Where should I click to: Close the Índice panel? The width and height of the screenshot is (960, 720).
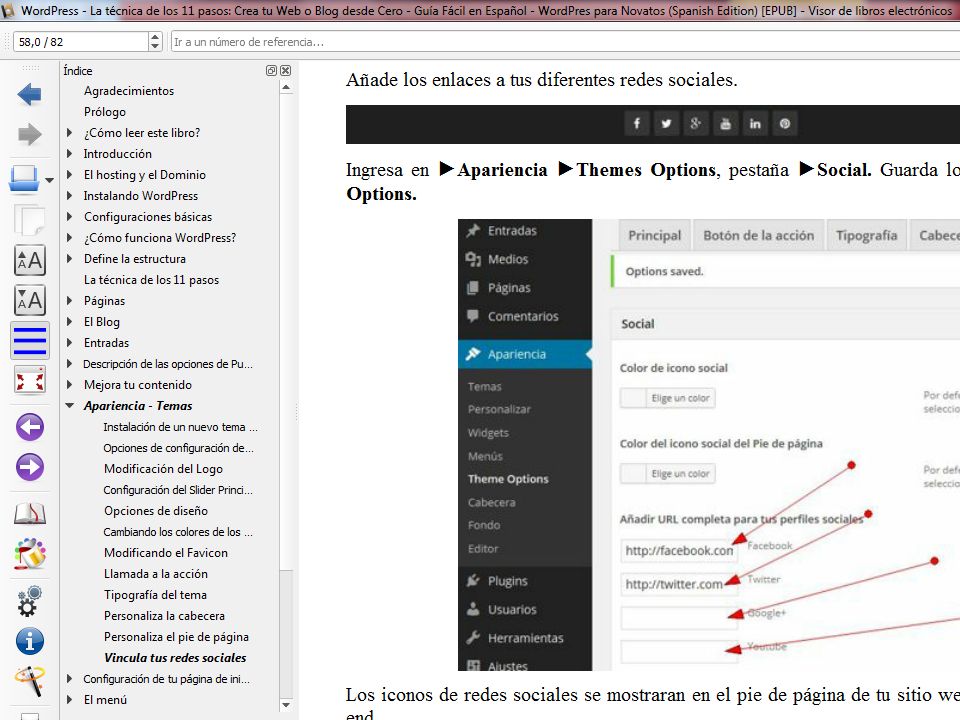pos(285,70)
